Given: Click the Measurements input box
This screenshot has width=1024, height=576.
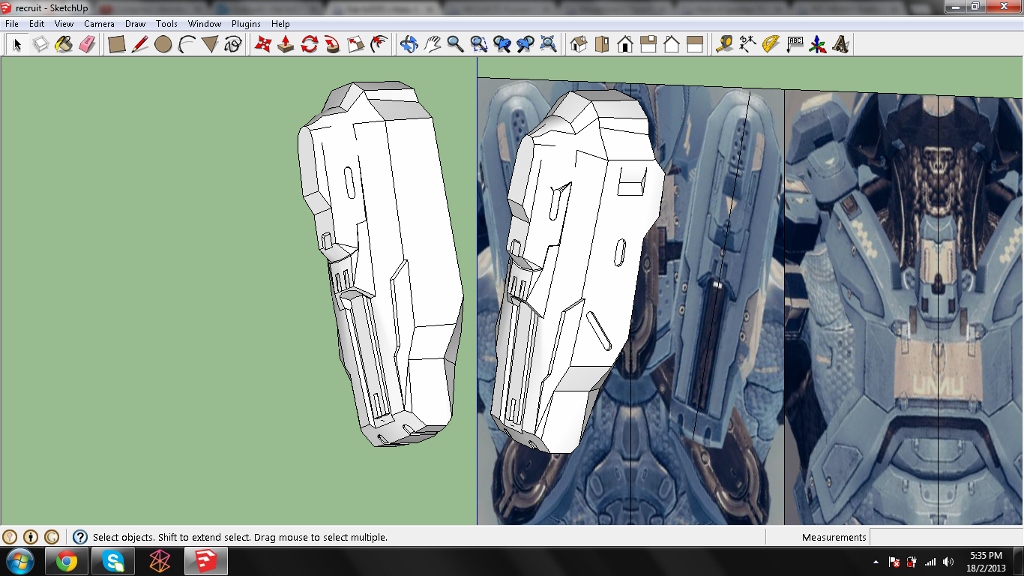Looking at the screenshot, I should [x=945, y=537].
